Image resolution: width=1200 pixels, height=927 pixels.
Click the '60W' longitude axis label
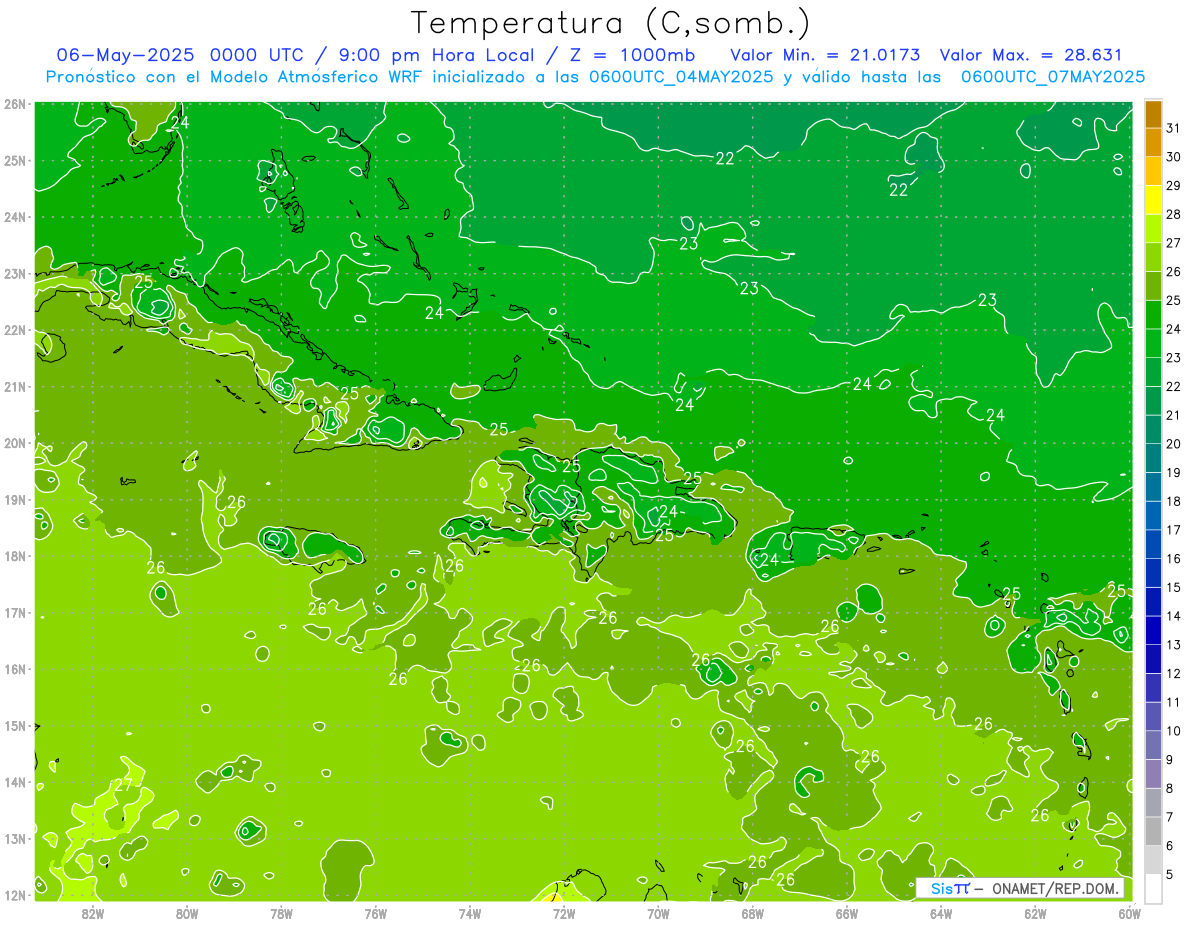click(x=1130, y=912)
